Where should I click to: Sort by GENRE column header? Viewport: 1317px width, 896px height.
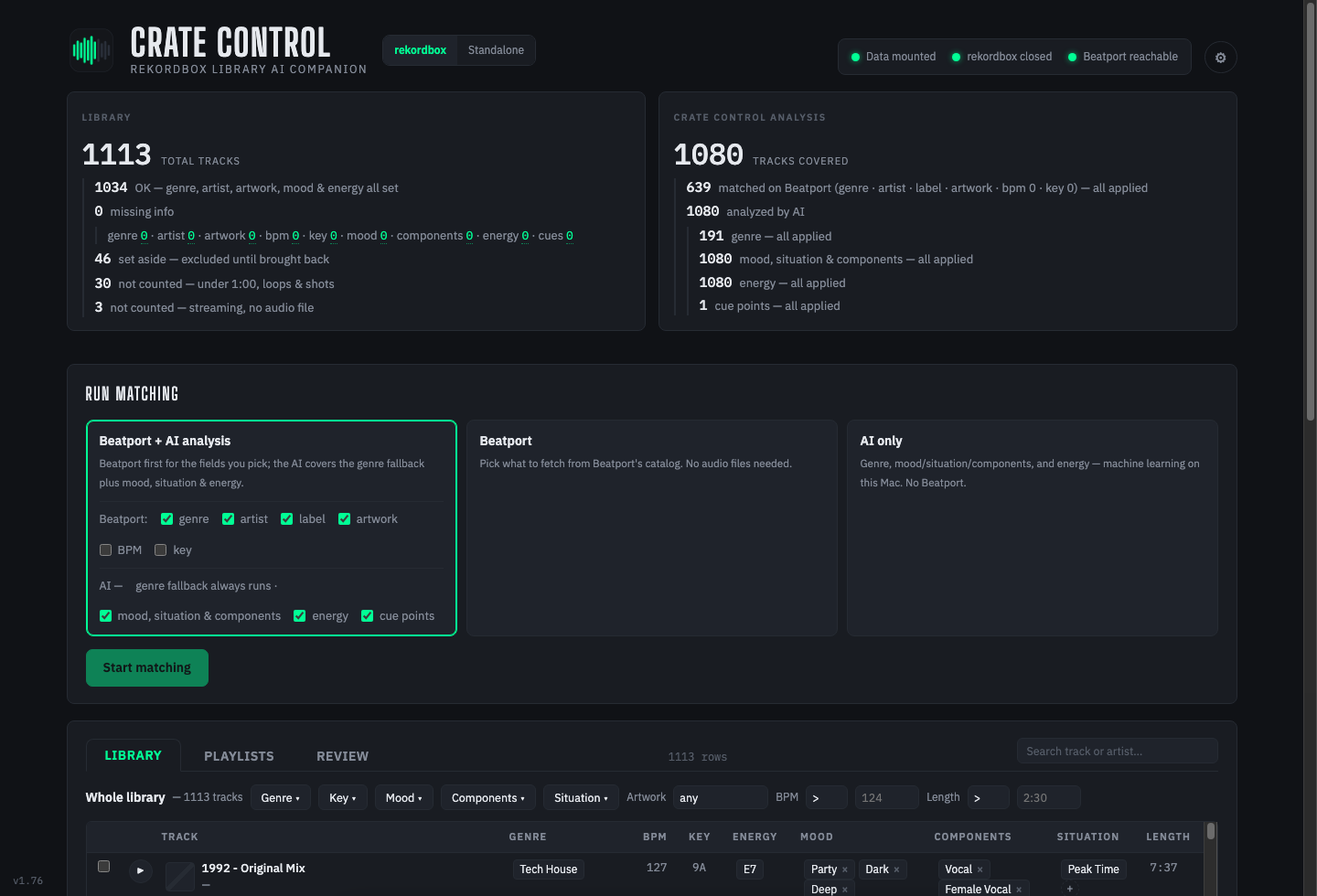click(x=528, y=837)
